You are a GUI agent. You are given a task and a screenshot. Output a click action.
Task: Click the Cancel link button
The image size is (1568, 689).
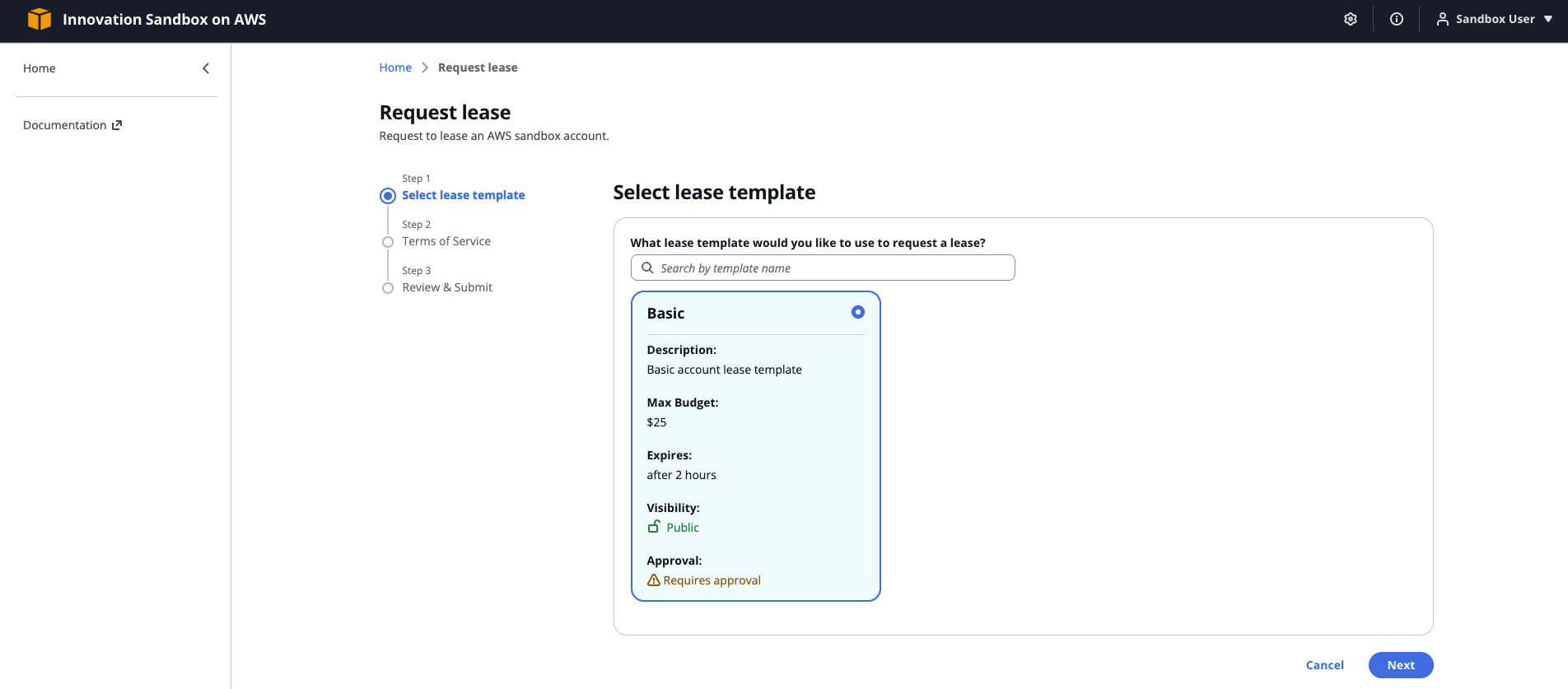coord(1324,665)
